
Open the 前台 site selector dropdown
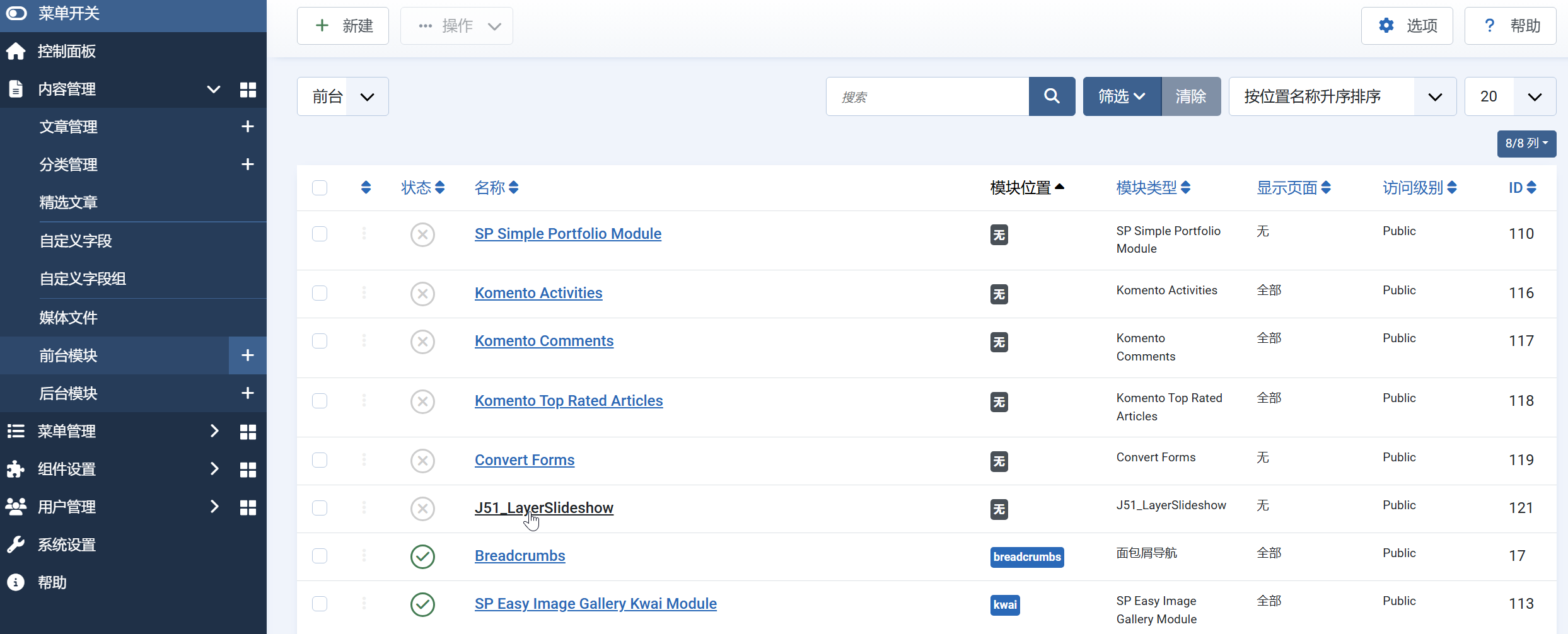coord(342,96)
